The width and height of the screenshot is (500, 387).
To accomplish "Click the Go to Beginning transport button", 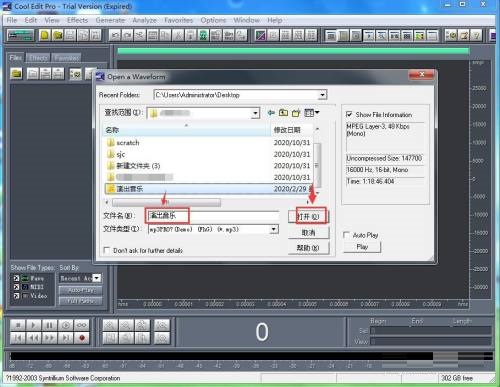I will point(18,338).
